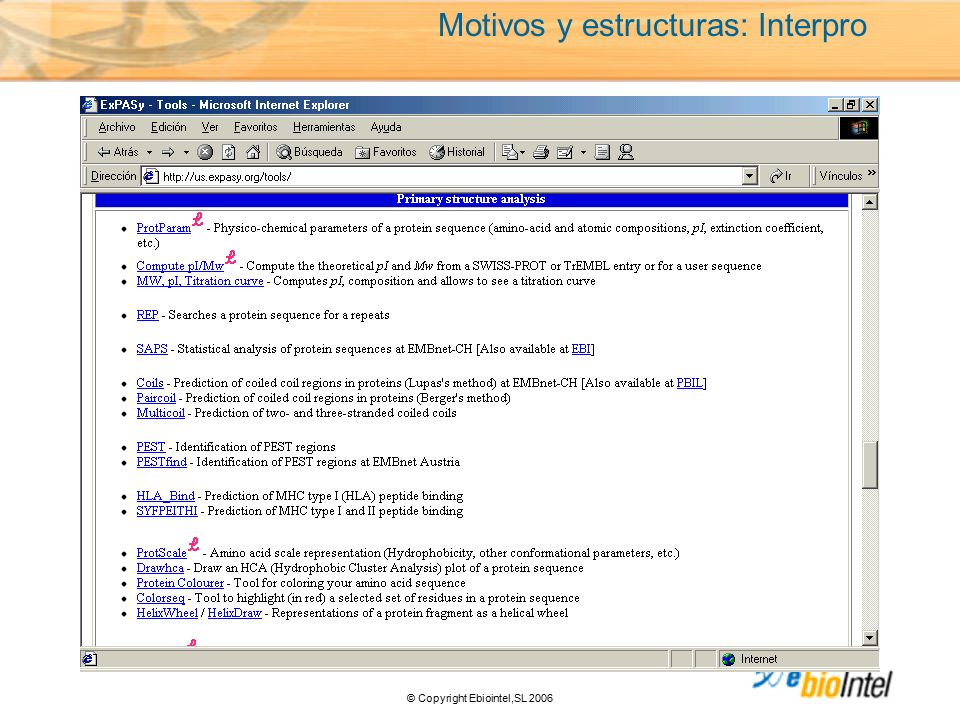Print the page with the printer icon

[541, 152]
